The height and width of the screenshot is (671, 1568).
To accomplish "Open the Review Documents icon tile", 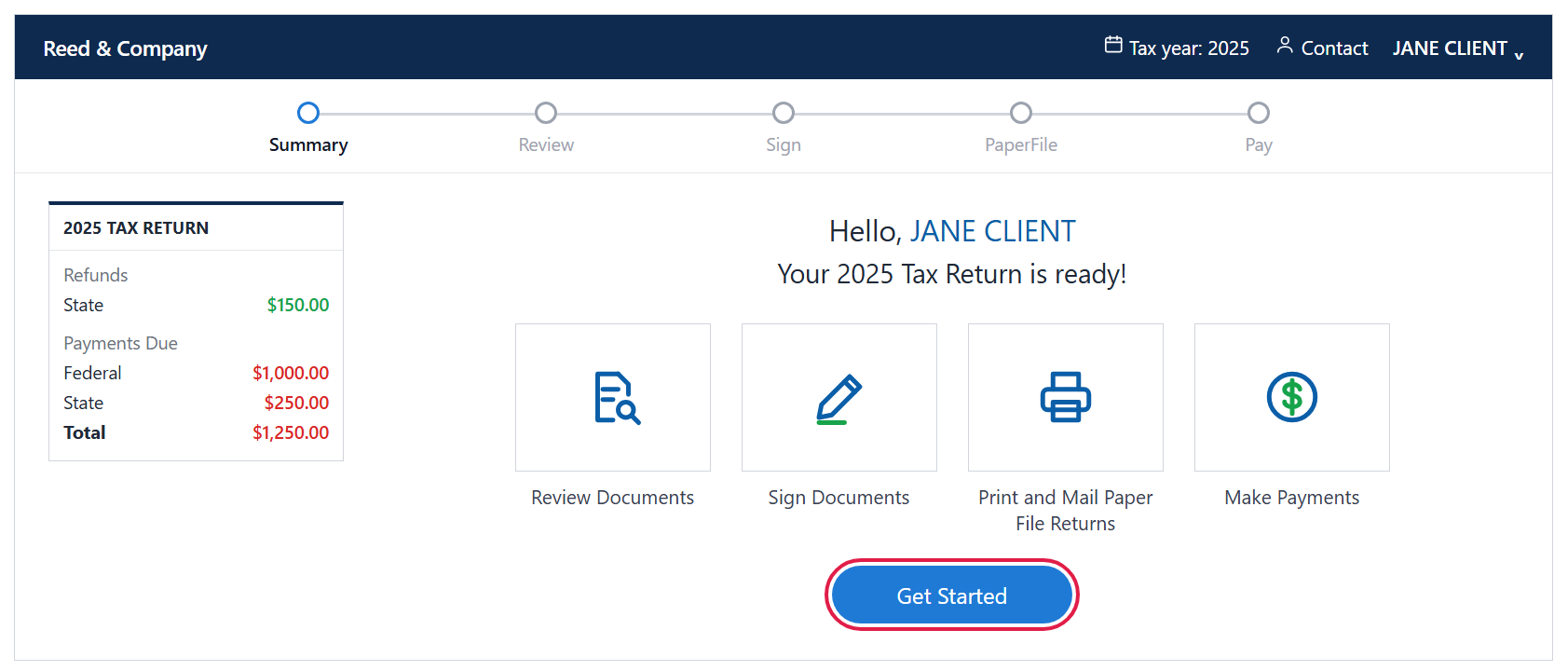I will point(613,397).
